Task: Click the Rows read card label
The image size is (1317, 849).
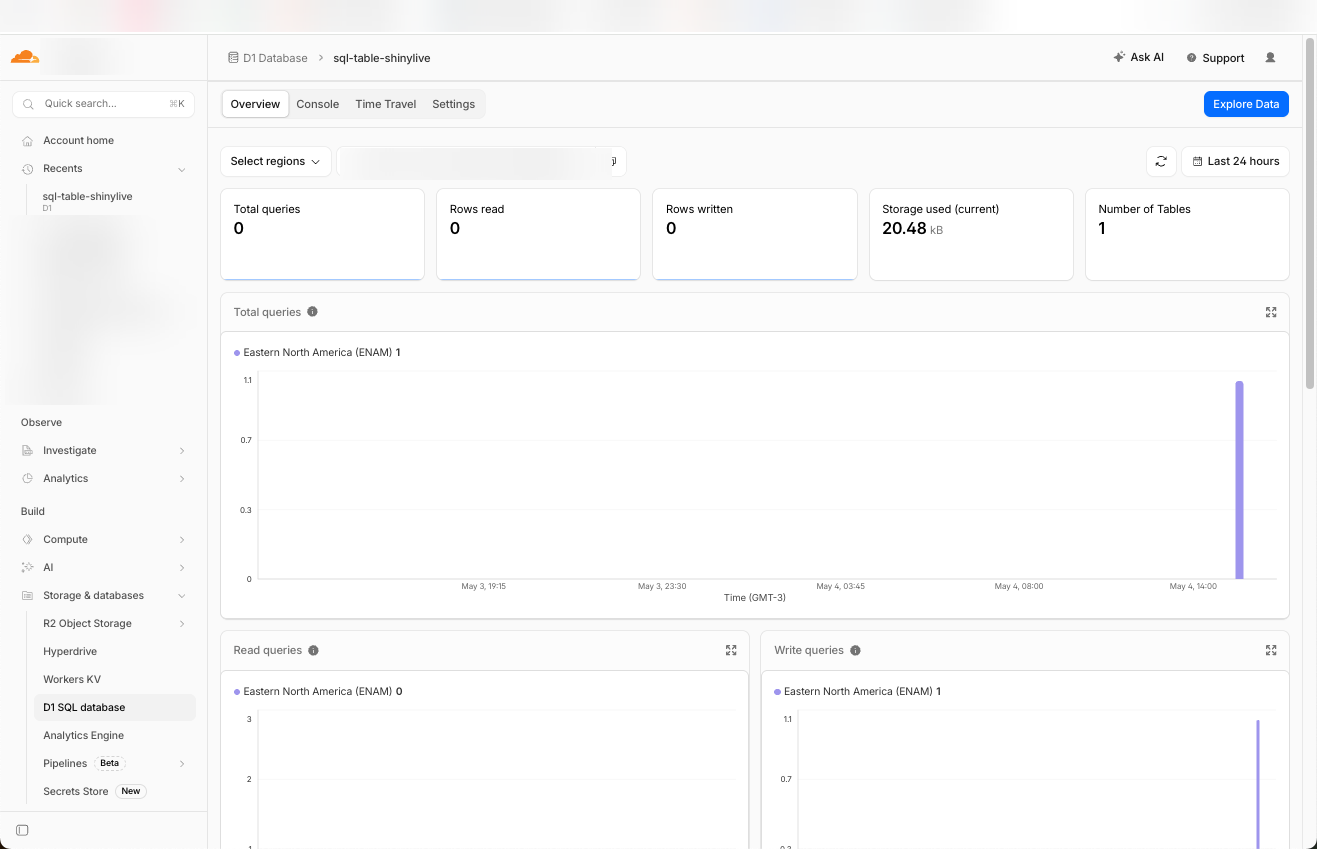Action: click(477, 209)
